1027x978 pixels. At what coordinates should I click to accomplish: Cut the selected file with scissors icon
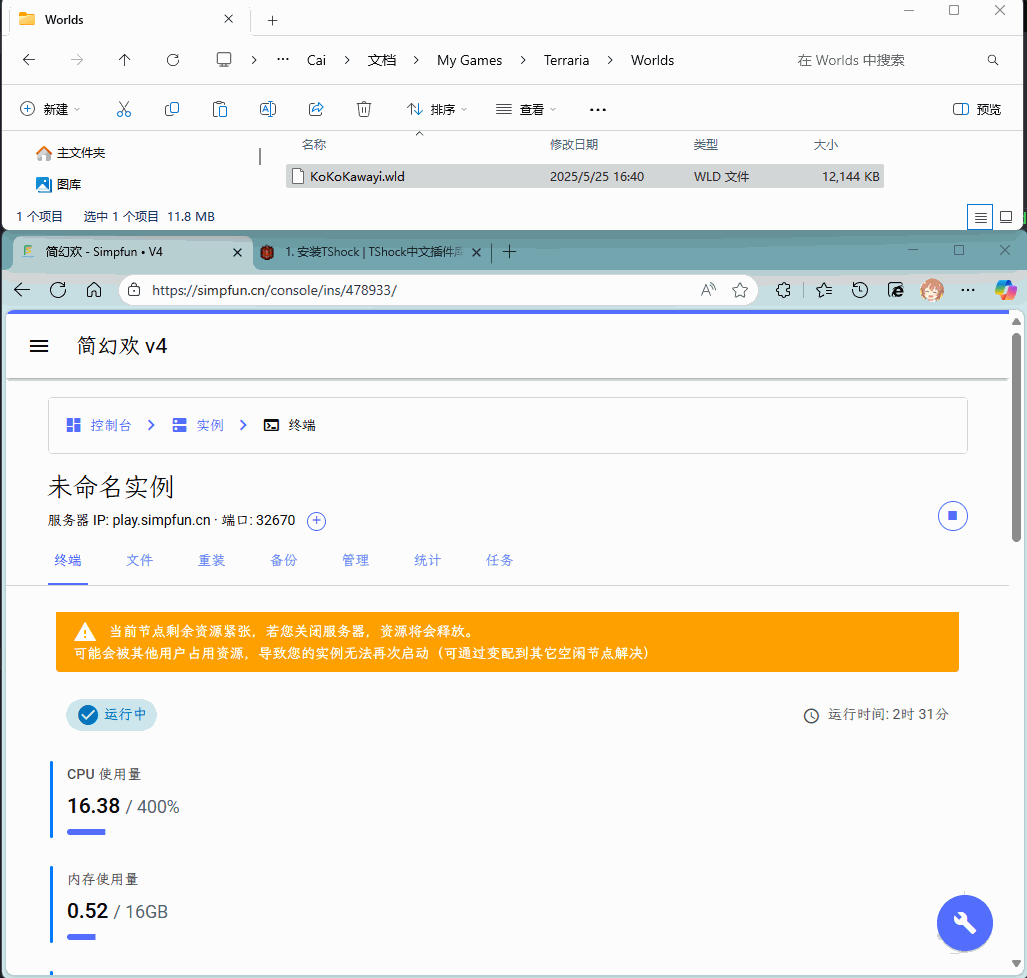point(124,109)
